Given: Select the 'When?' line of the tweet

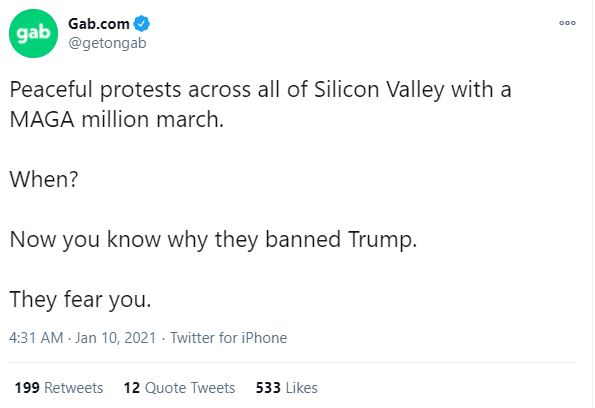Looking at the screenshot, I should (x=44, y=179).
